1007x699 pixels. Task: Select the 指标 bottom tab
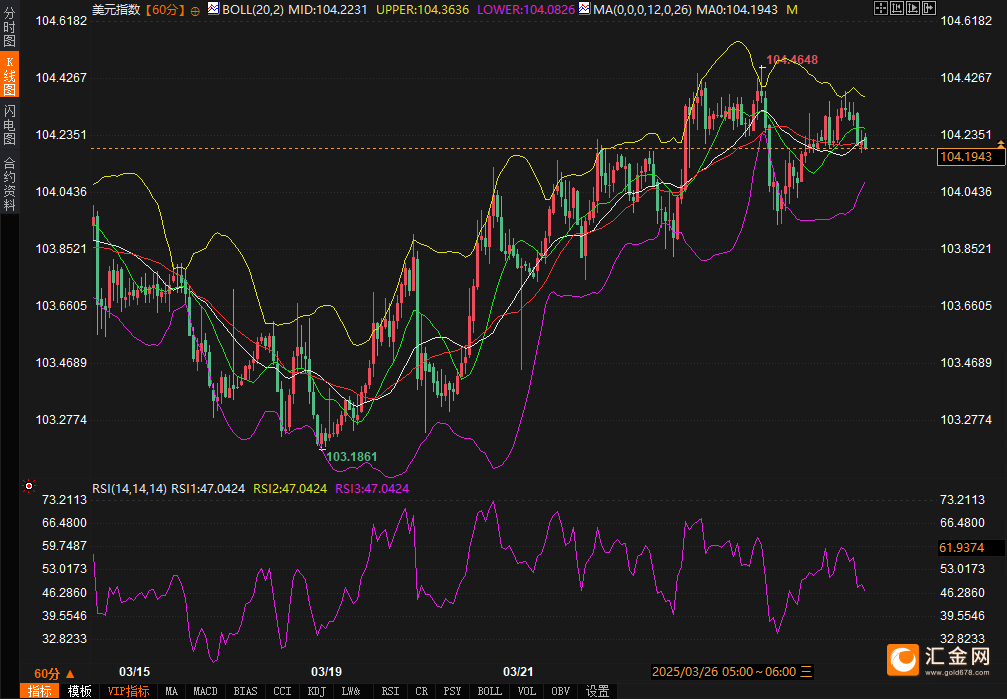(40, 691)
